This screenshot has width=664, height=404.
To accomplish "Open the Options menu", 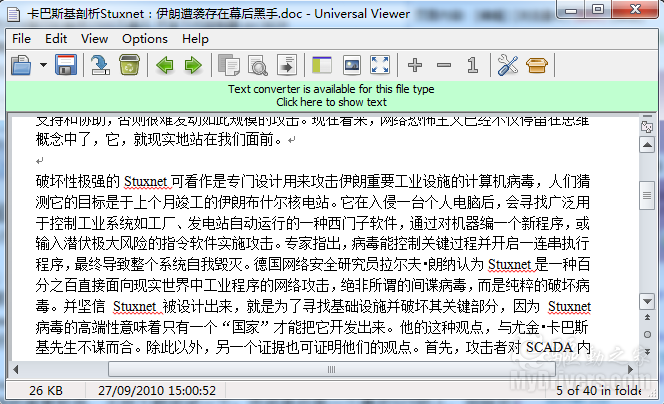I will pos(145,39).
